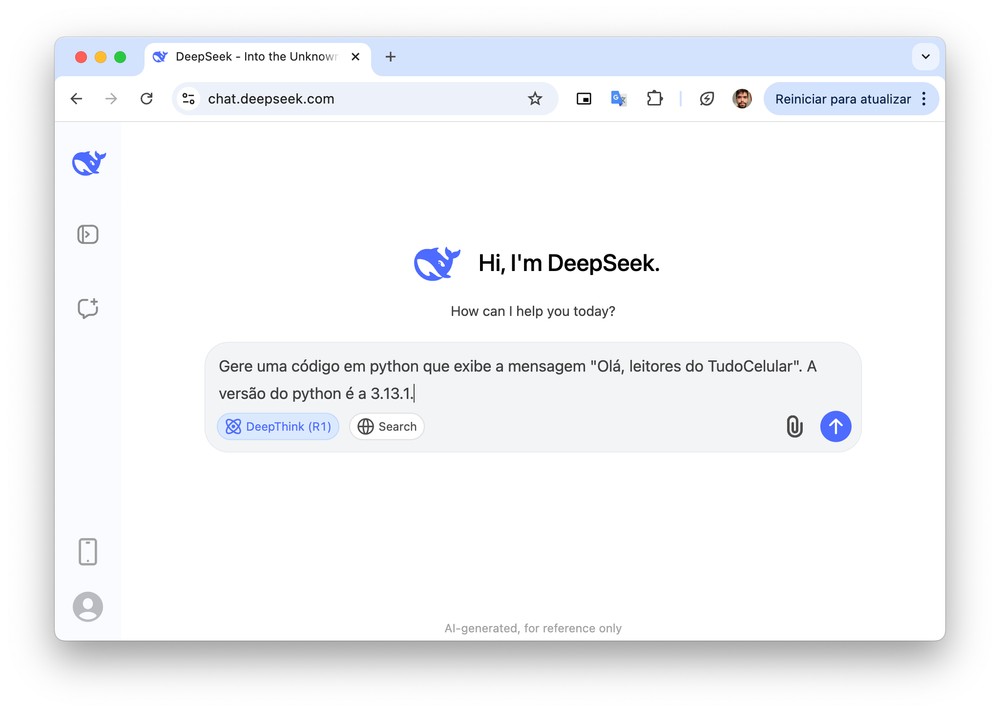
Task: Click the macOS green fullscreen window button
Action: [120, 57]
